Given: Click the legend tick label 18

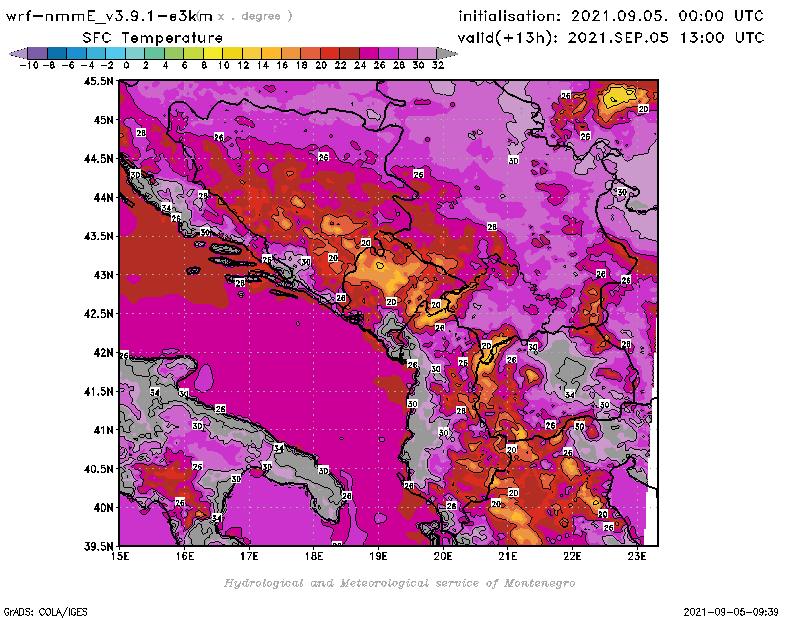Looking at the screenshot, I should pos(301,65).
